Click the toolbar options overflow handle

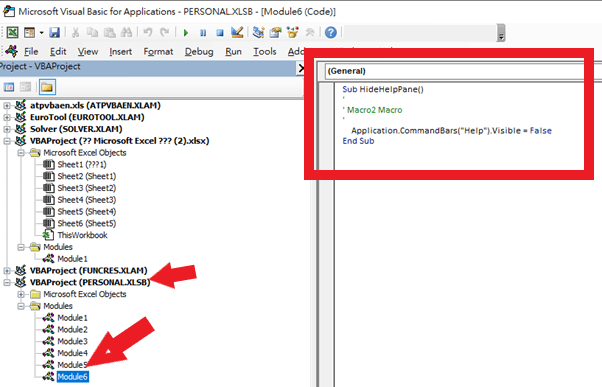(x=501, y=33)
